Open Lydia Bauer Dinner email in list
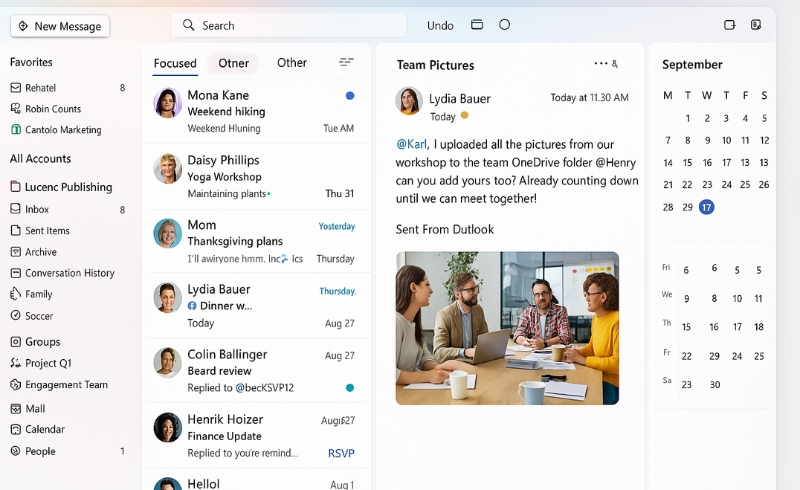Image resolution: width=800 pixels, height=490 pixels. coord(257,306)
